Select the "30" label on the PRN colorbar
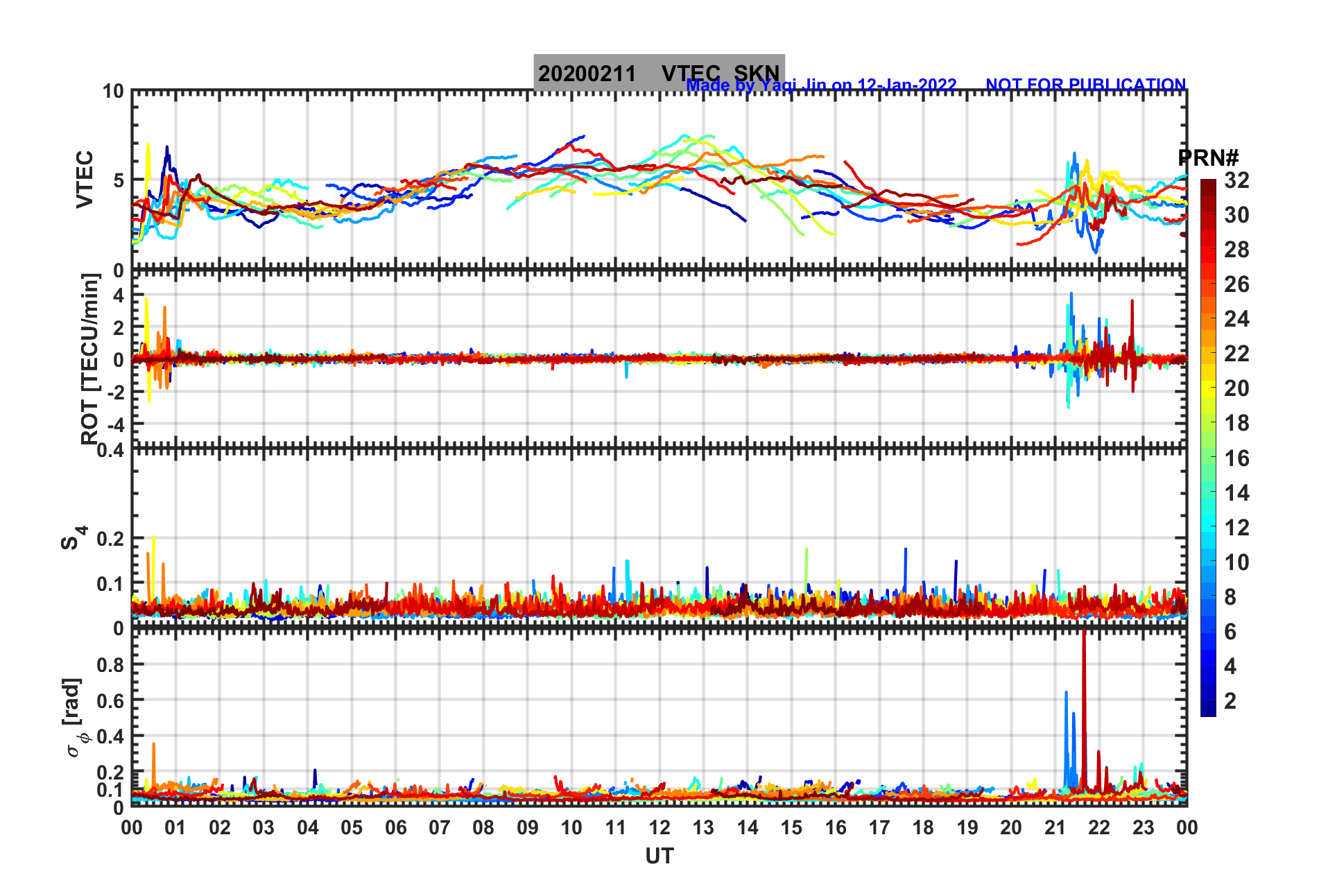Image resolution: width=1319 pixels, height=896 pixels. click(1236, 215)
